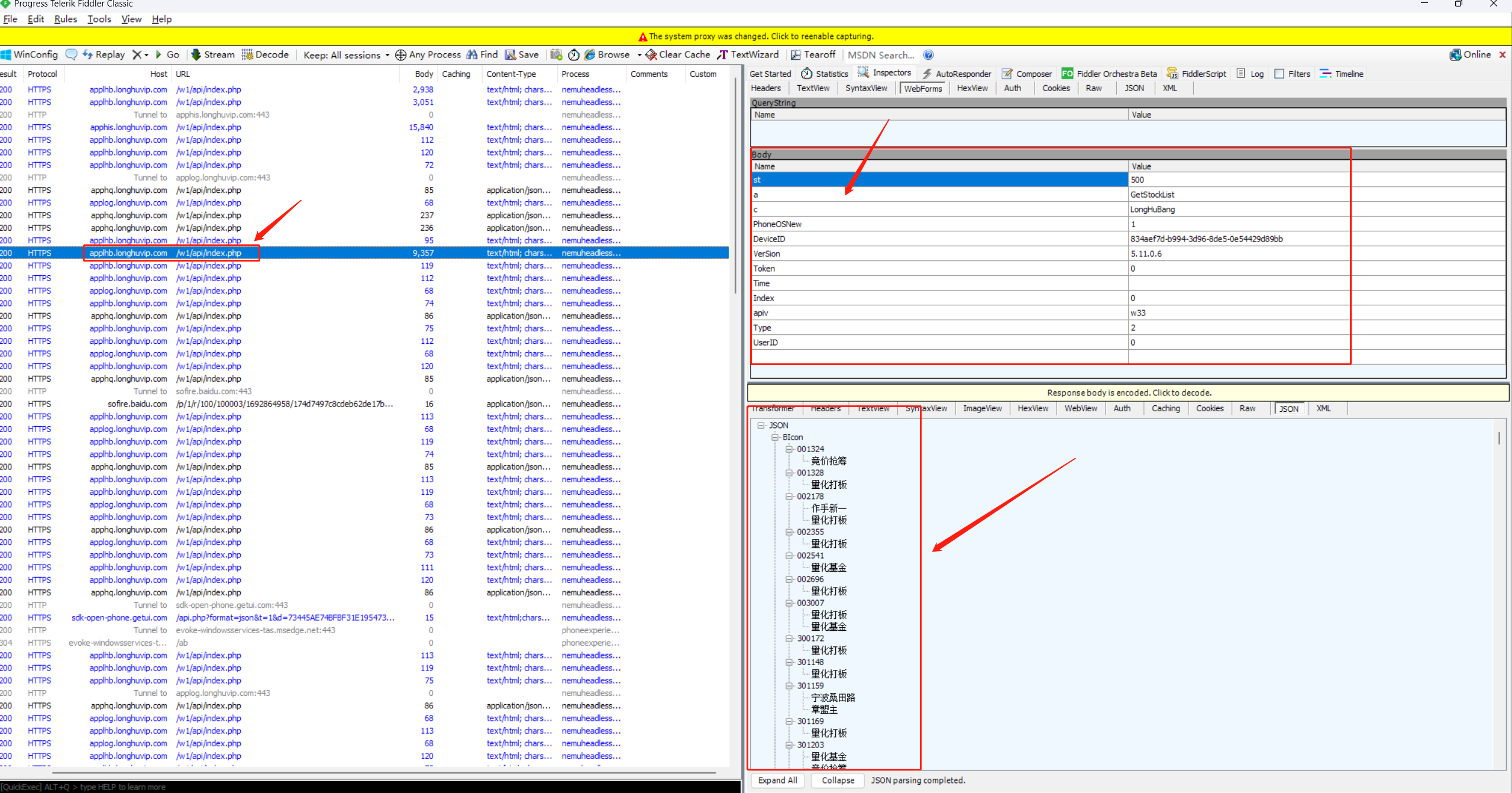Click 'Response body is encoded' decode bar
The image size is (1512, 793).
pos(1129,392)
